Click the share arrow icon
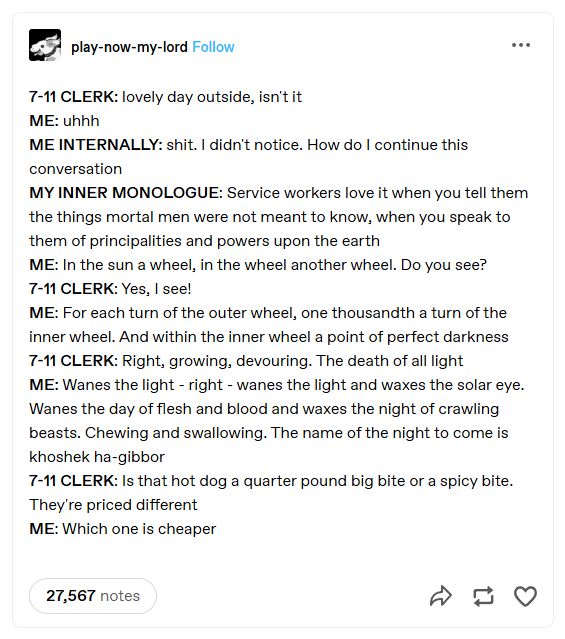The width and height of the screenshot is (565, 639). tap(441, 596)
